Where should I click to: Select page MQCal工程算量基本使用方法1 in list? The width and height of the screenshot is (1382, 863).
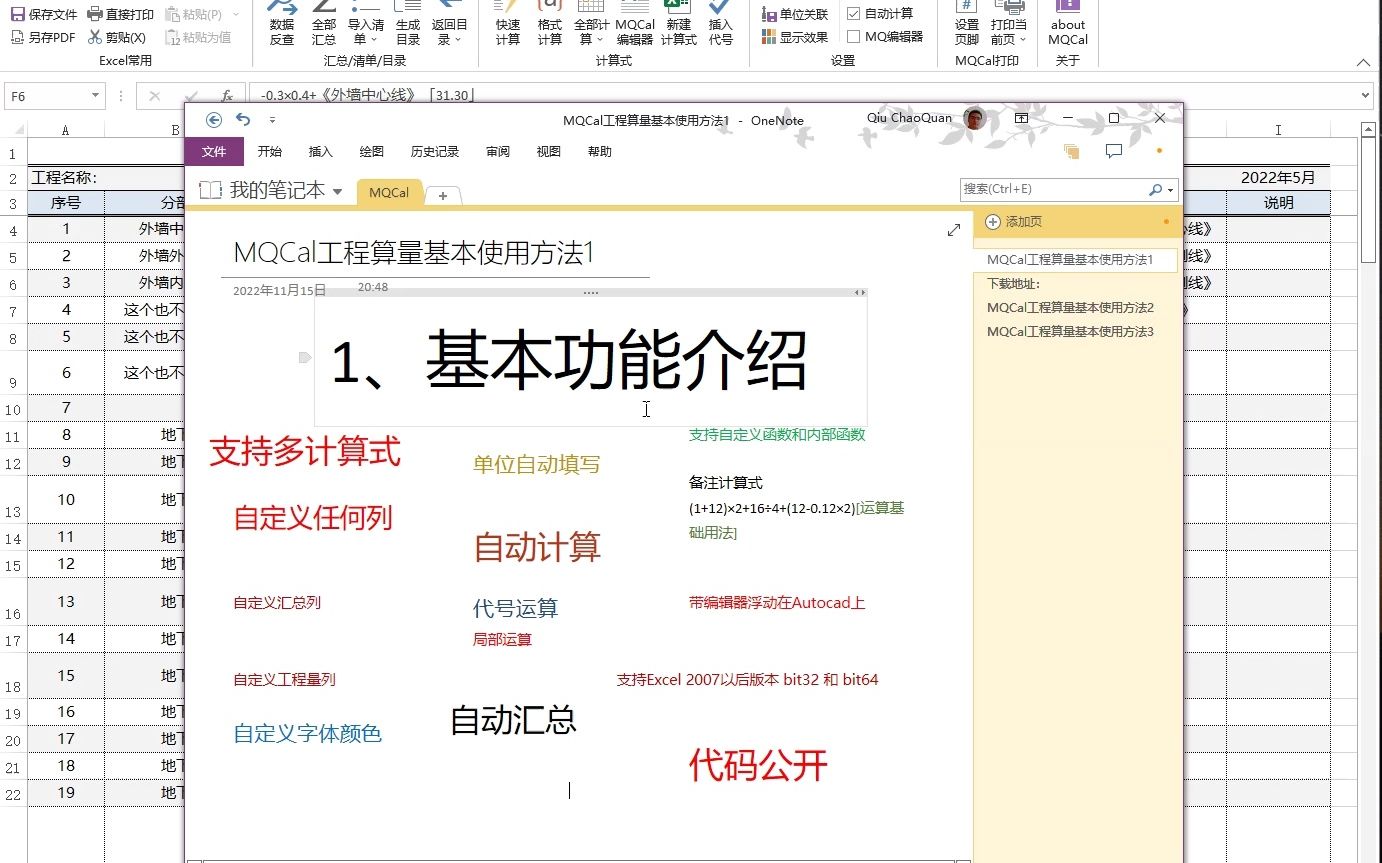pos(1070,260)
